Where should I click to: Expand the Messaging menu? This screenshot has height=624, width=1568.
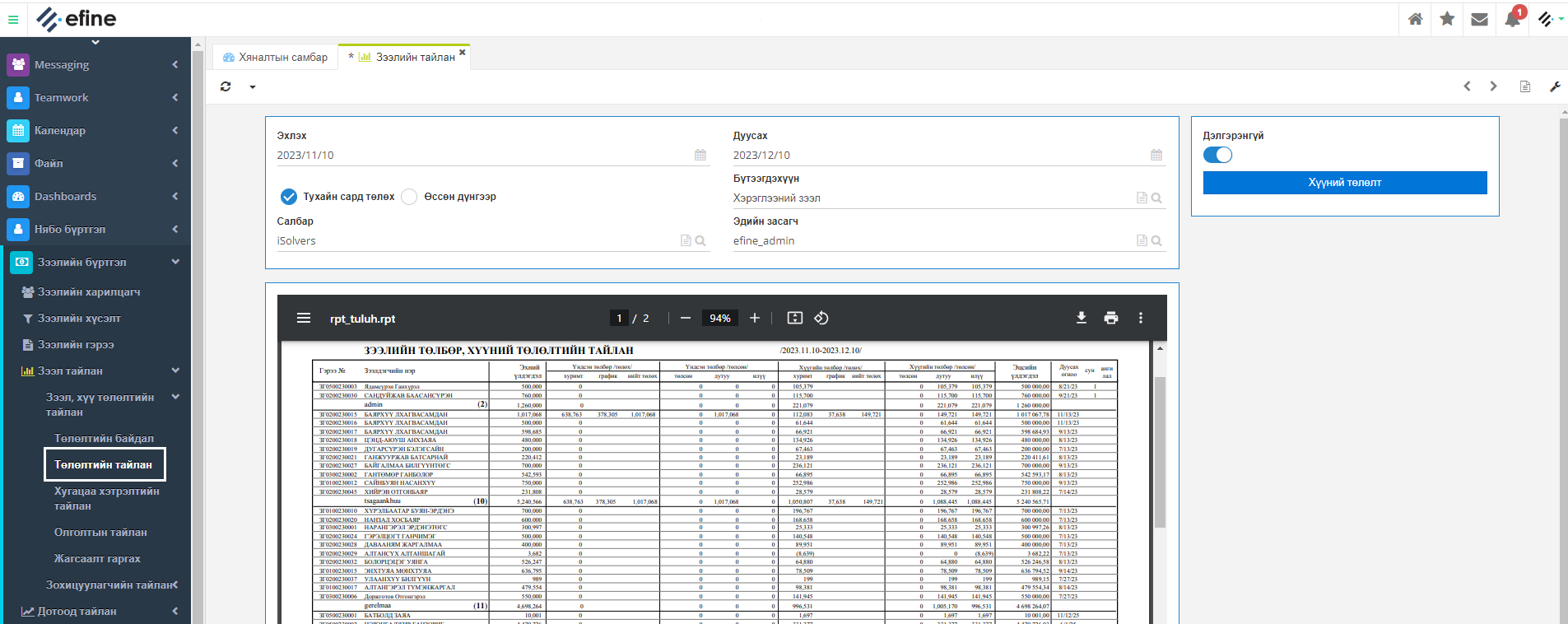tap(95, 64)
